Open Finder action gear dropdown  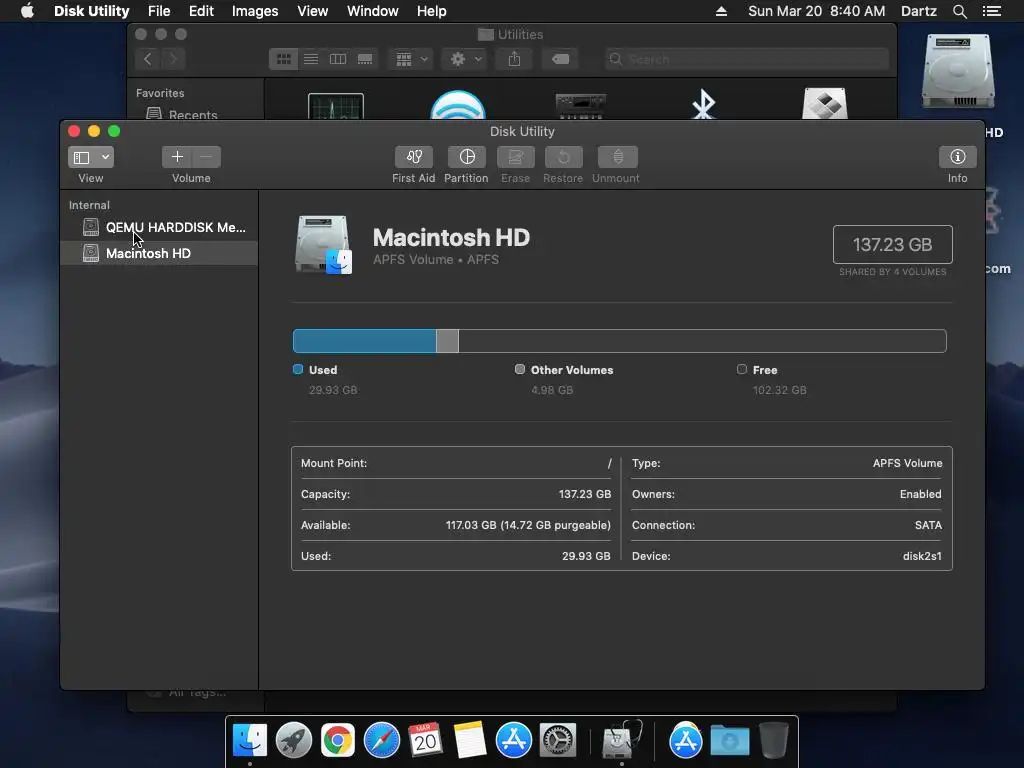pos(465,59)
